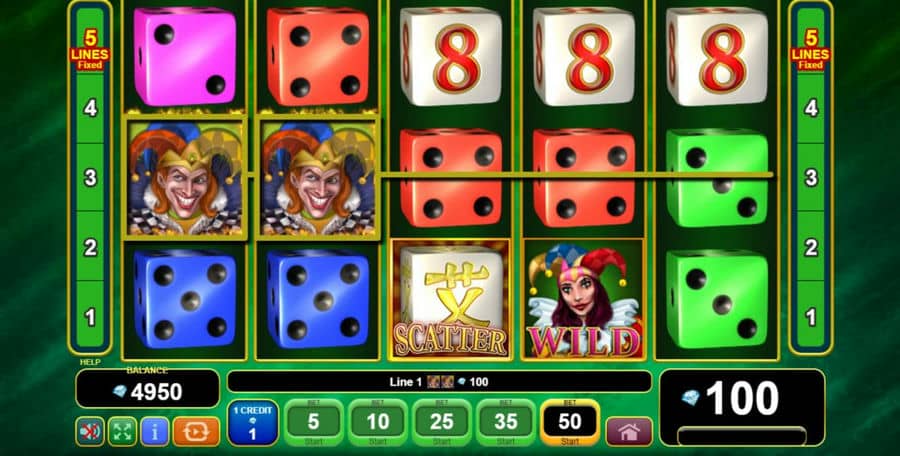Start spin with bet 25
The height and width of the screenshot is (456, 900).
pos(441,423)
